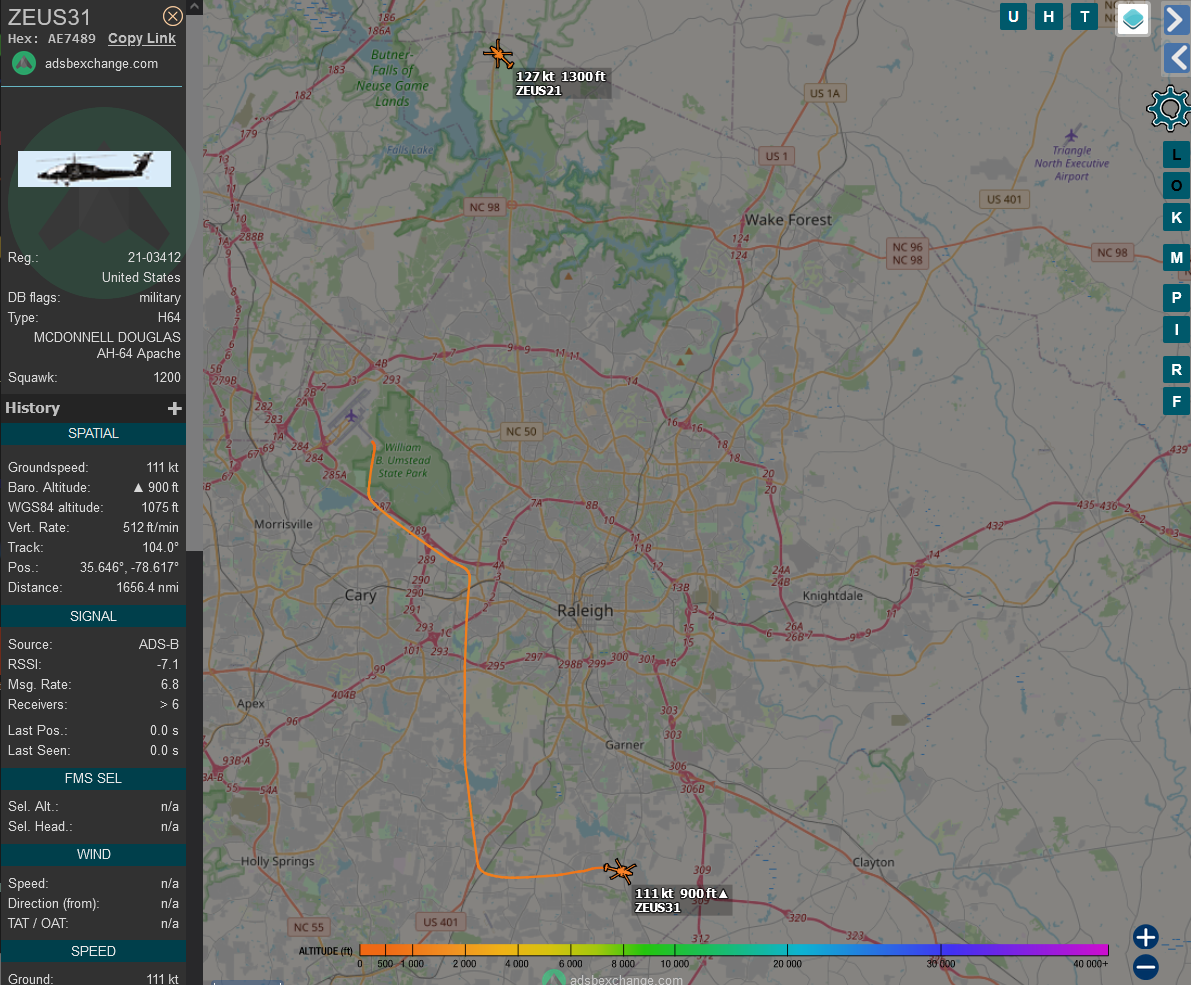Open the map layers selector
Viewport: 1191px width, 985px height.
click(1133, 19)
